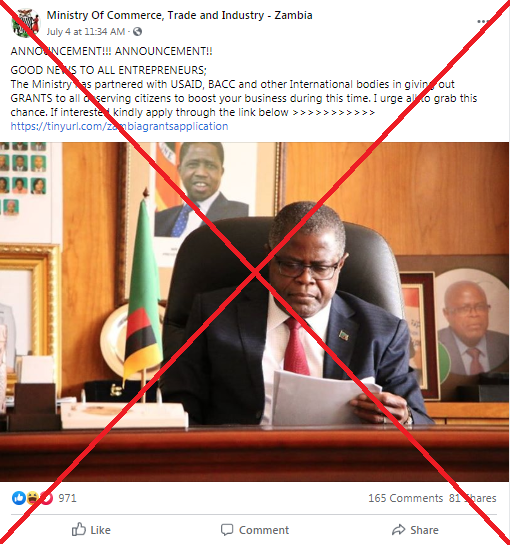Viewport: 510px width, 545px height.
Task: Click the July 4 at 11:34 AM timestamp
Action: [86, 32]
